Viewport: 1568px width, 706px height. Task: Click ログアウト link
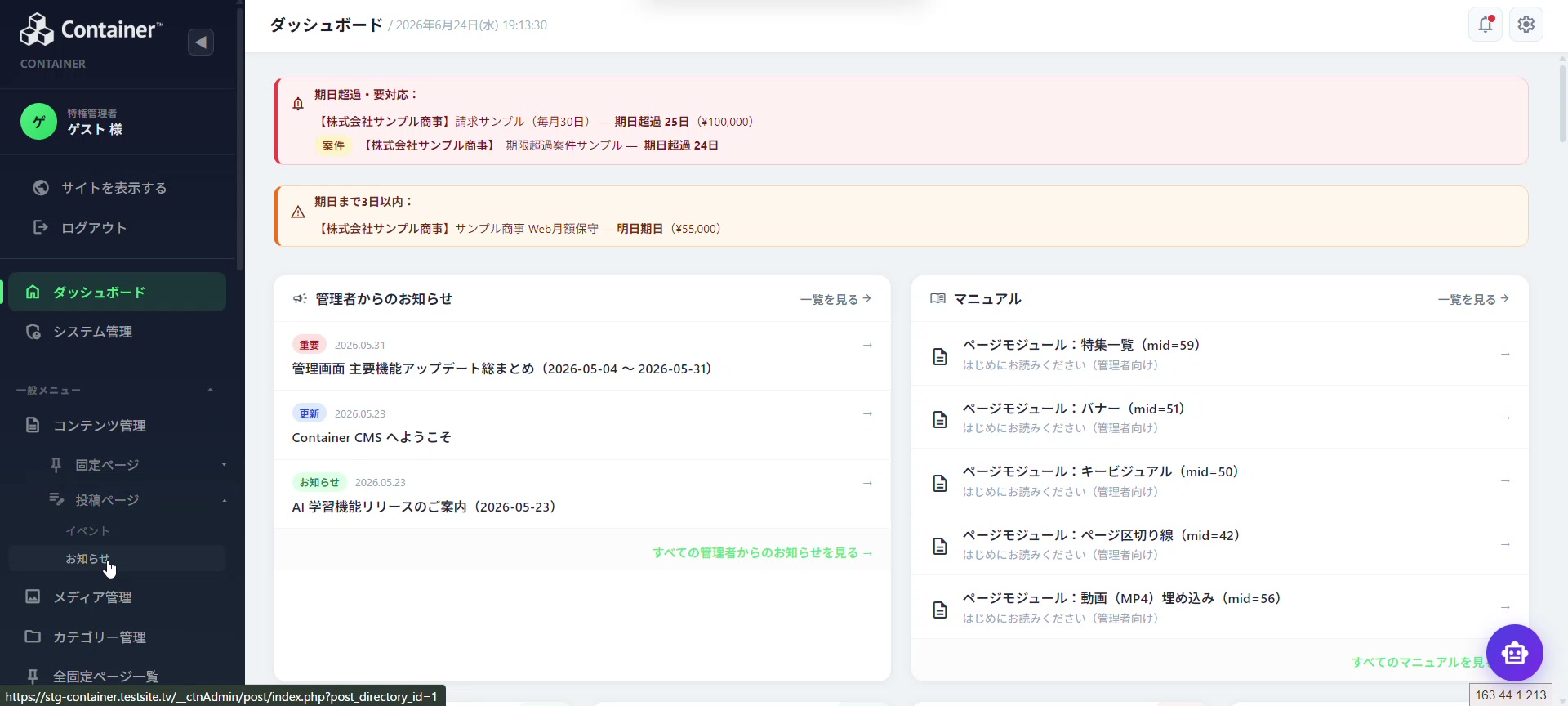tap(94, 227)
